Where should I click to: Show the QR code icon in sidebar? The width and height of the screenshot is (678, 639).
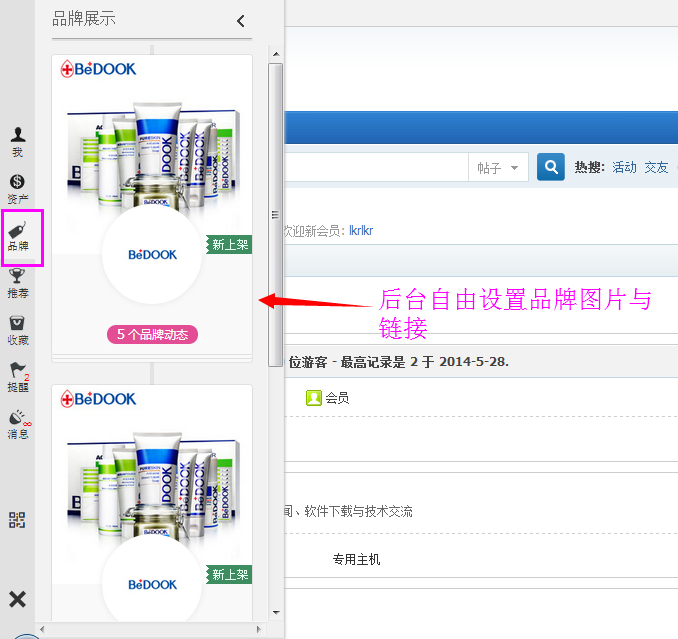point(17,520)
